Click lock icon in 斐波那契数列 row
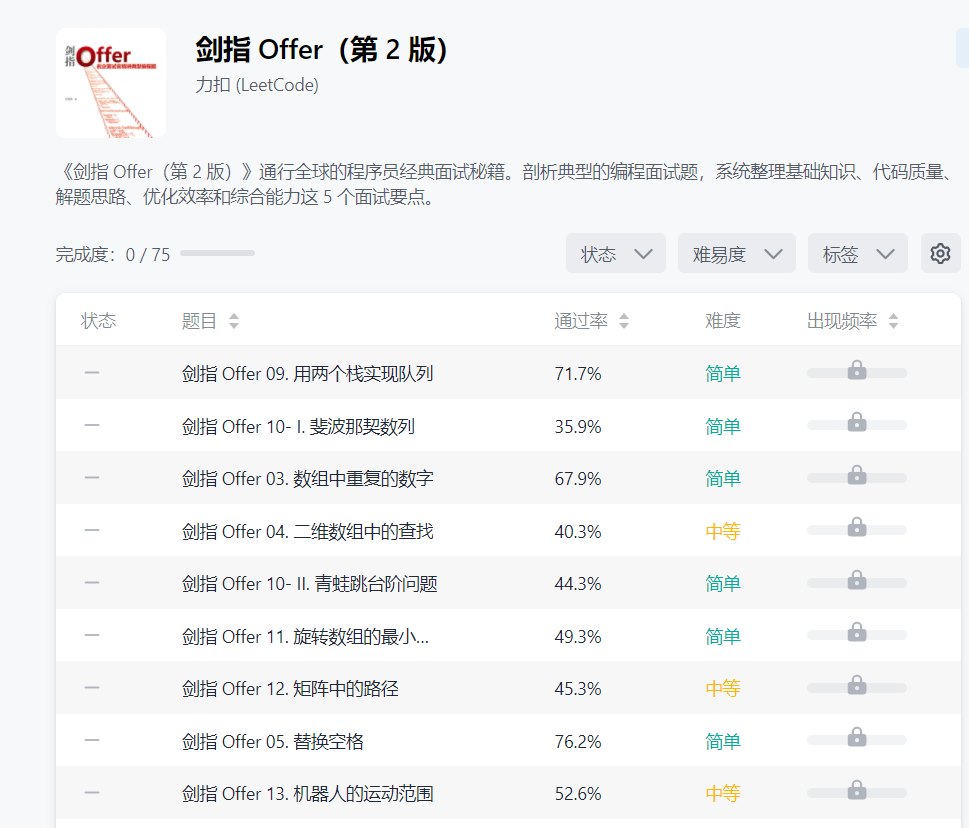The width and height of the screenshot is (969, 828). coord(857,423)
